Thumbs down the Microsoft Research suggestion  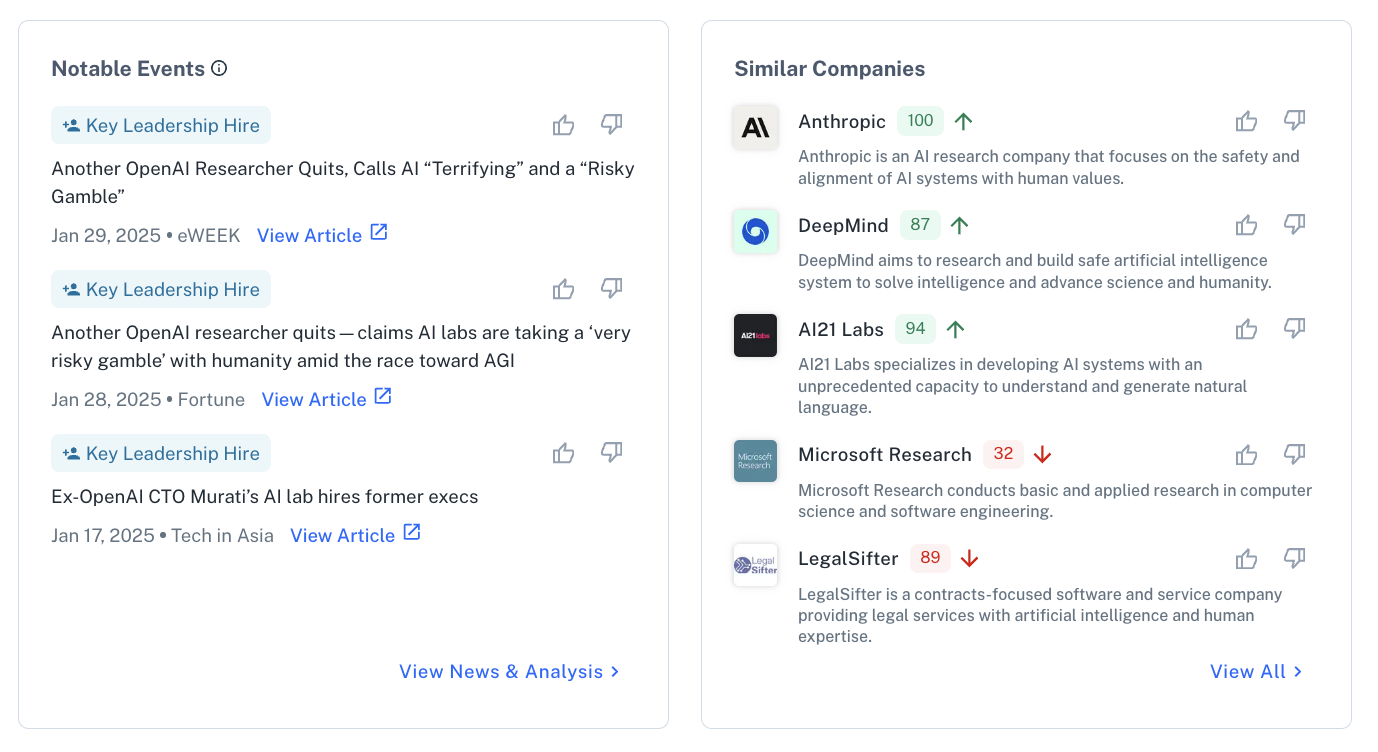tap(1294, 455)
